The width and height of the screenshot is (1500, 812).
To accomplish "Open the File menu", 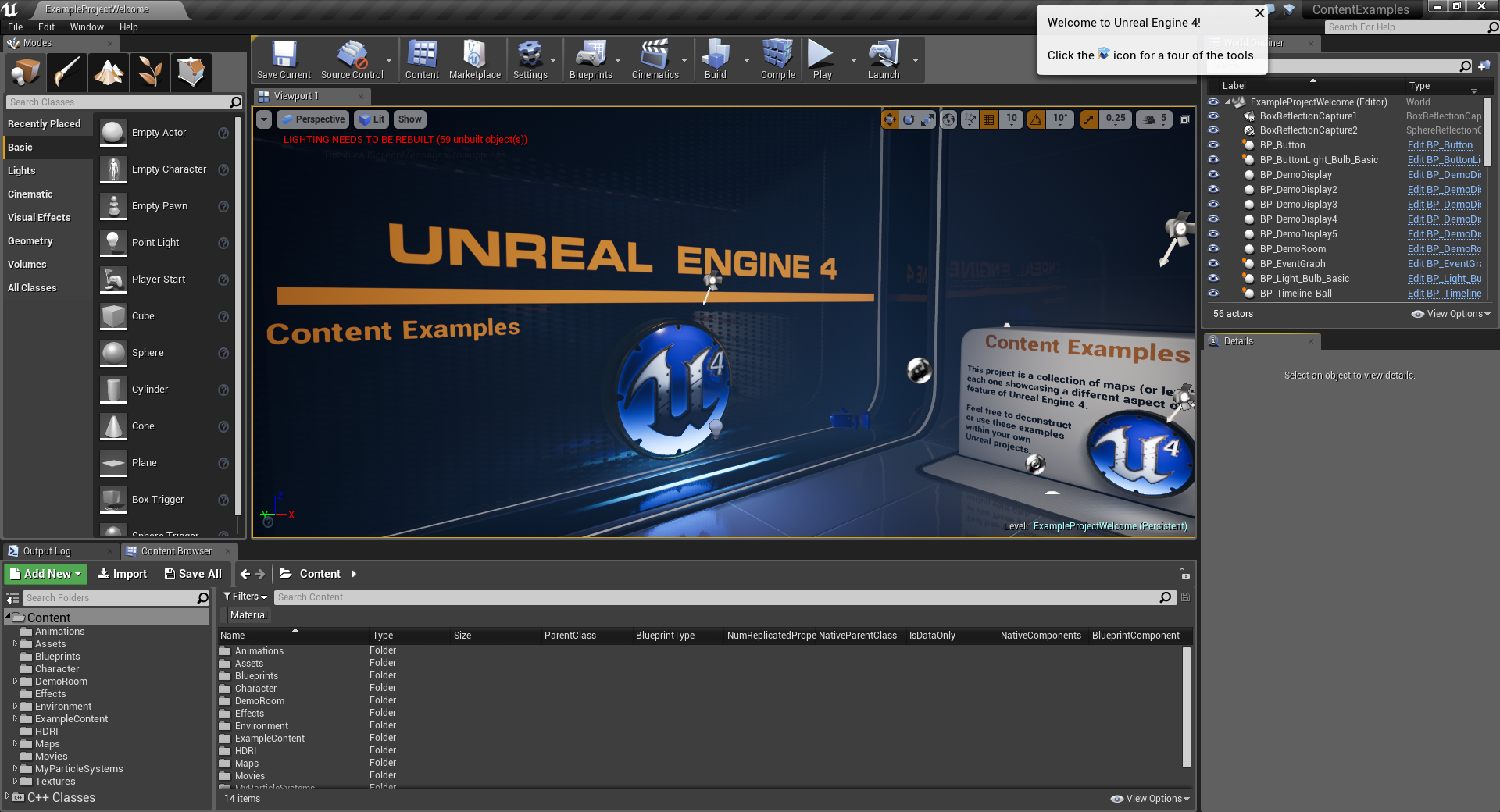I will [16, 27].
